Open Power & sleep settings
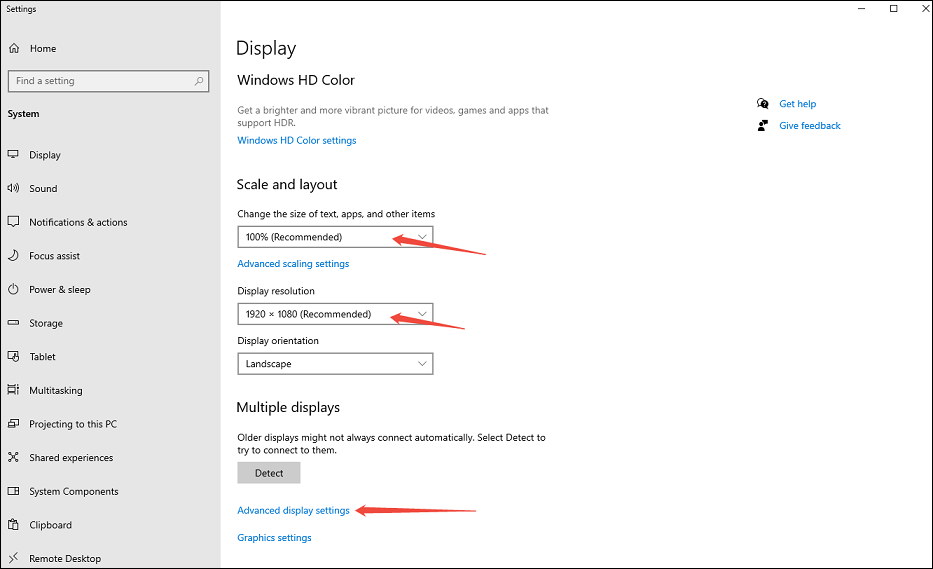 click(x=60, y=290)
